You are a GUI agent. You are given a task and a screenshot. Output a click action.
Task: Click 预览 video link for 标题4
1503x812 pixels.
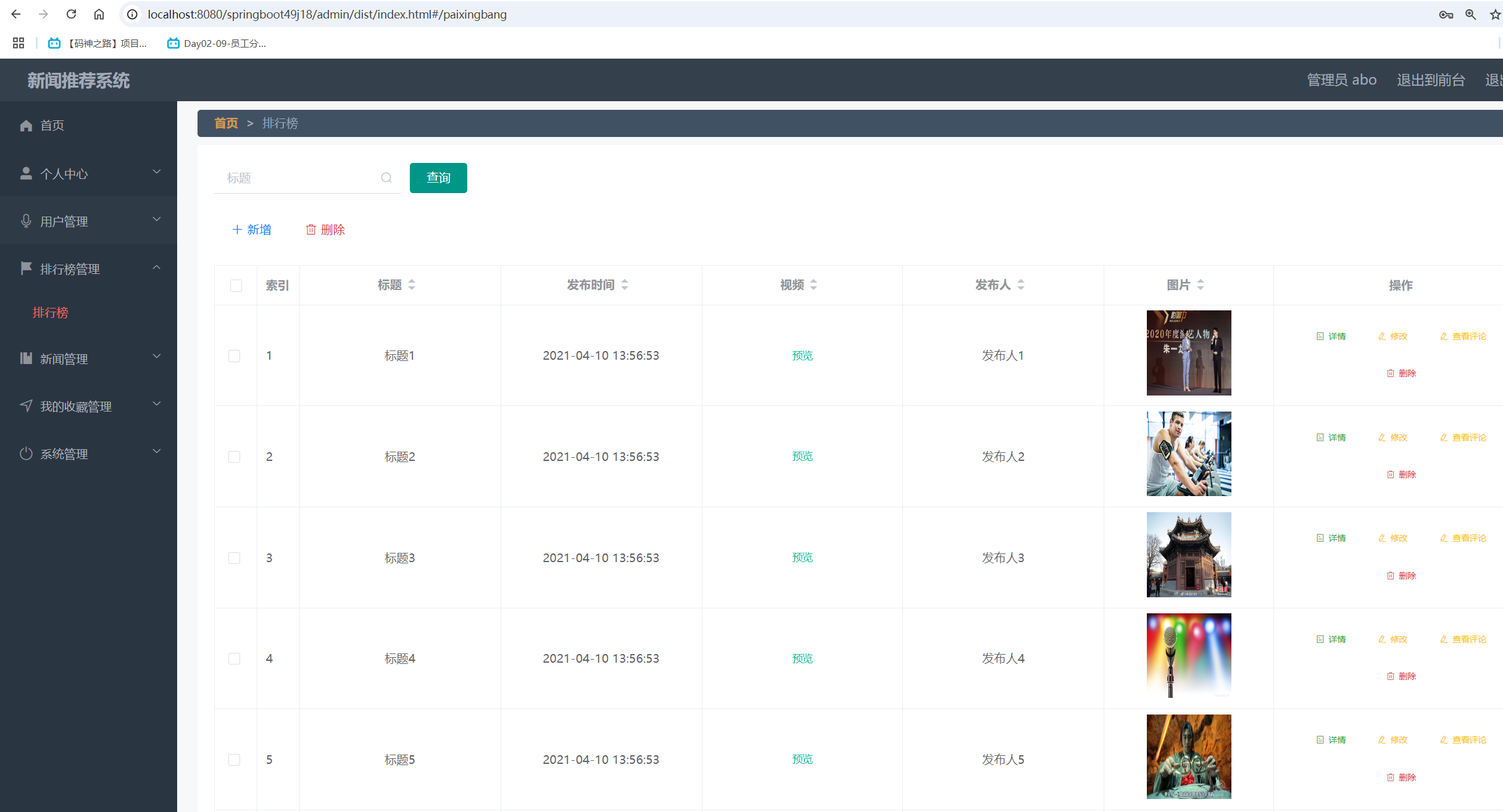(802, 658)
